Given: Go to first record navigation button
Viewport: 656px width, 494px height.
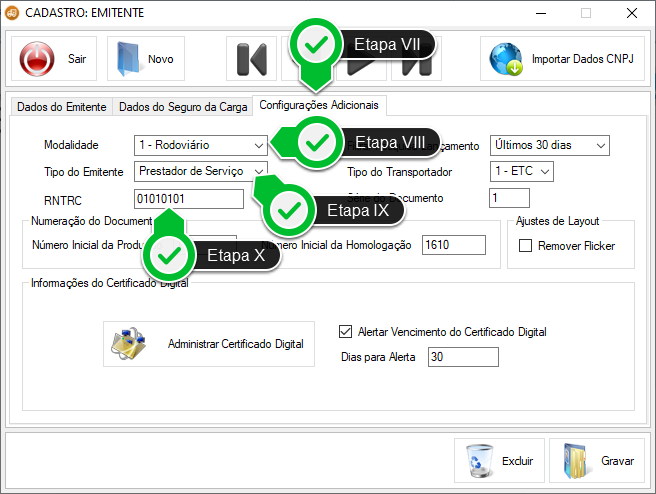Looking at the screenshot, I should pos(251,59).
